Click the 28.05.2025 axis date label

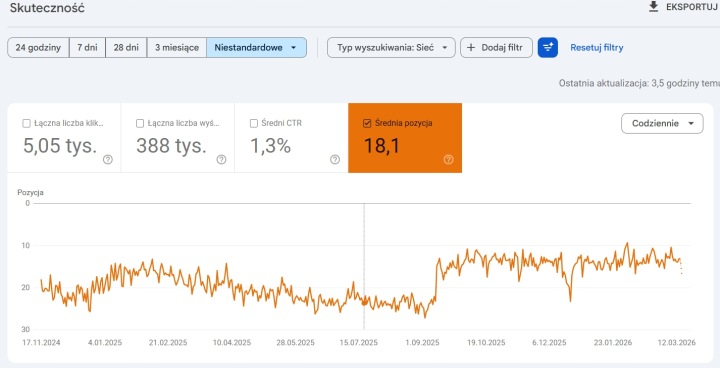click(x=296, y=343)
